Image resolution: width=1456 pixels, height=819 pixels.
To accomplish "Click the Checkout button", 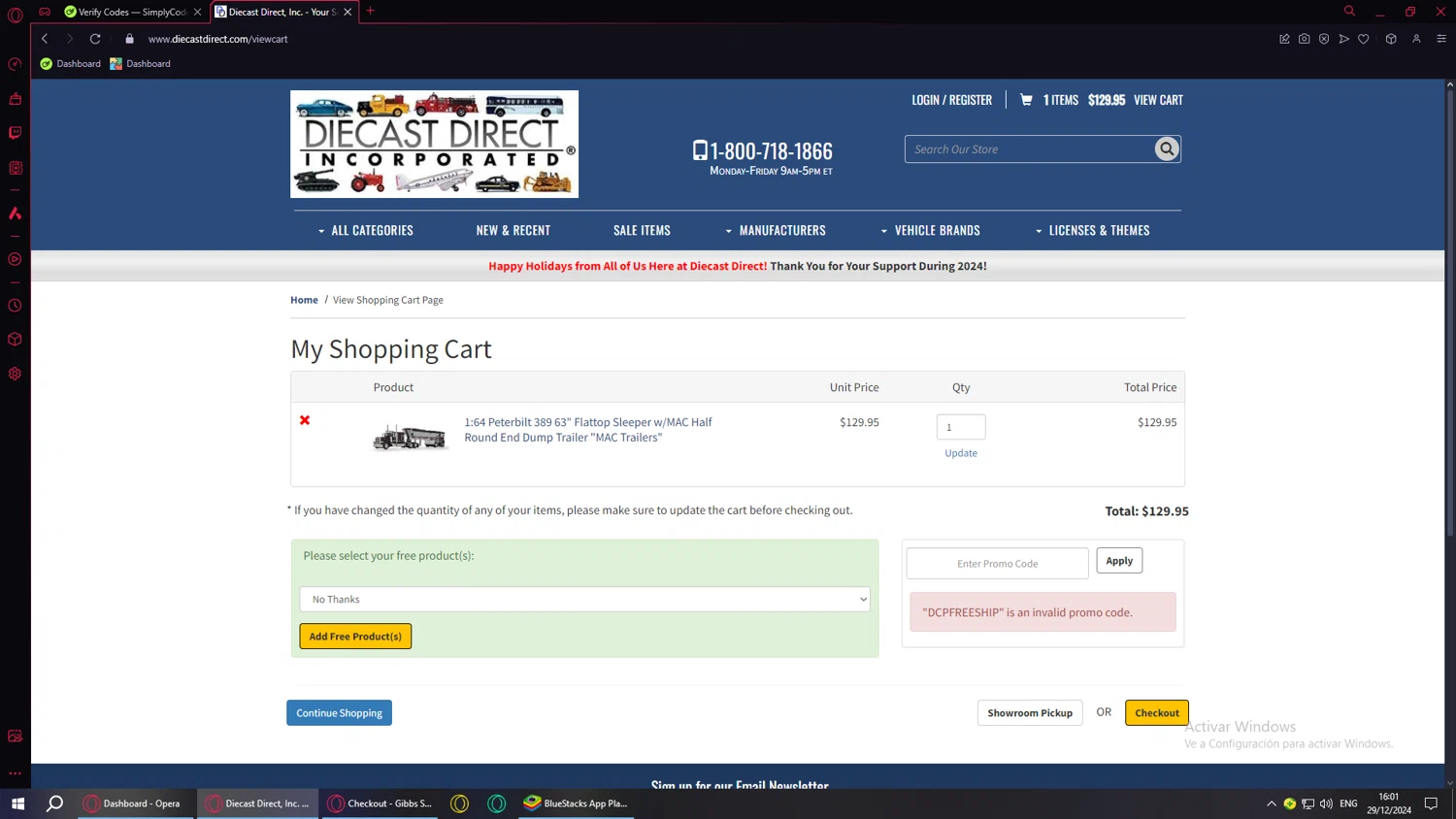I will [1157, 713].
